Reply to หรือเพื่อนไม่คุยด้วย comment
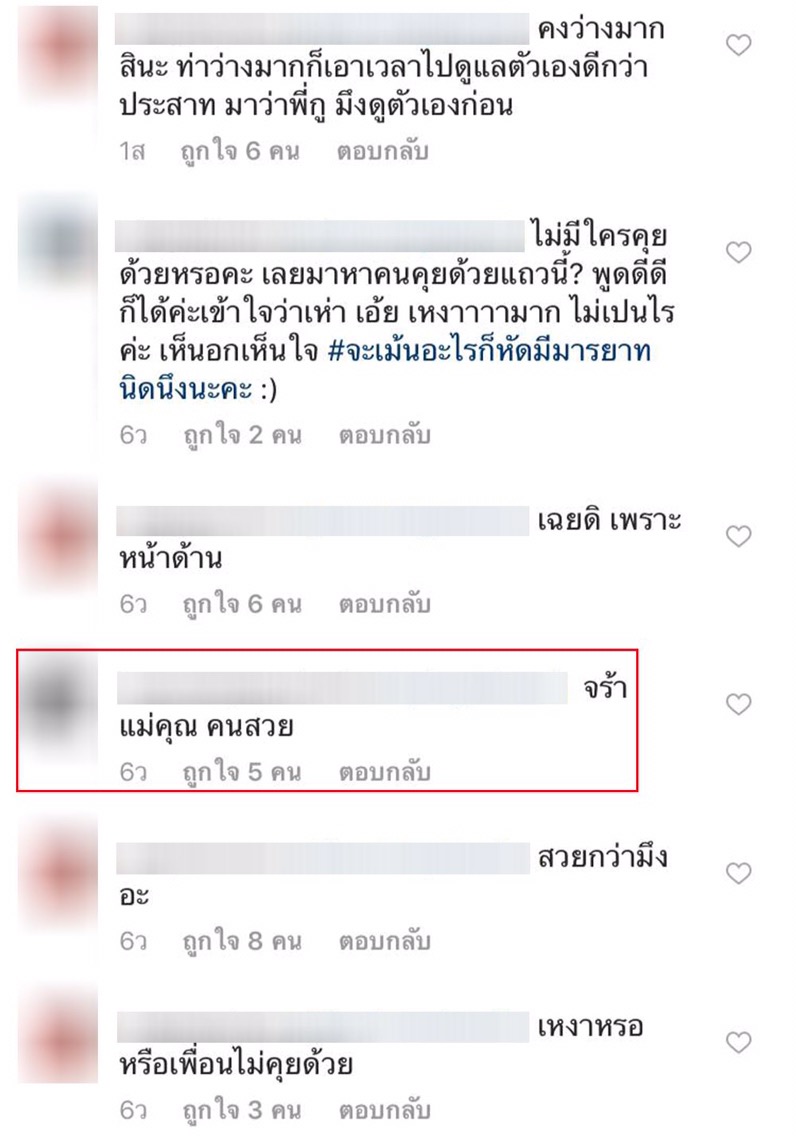Image resolution: width=796 pixels, height=1136 pixels. click(x=385, y=1110)
